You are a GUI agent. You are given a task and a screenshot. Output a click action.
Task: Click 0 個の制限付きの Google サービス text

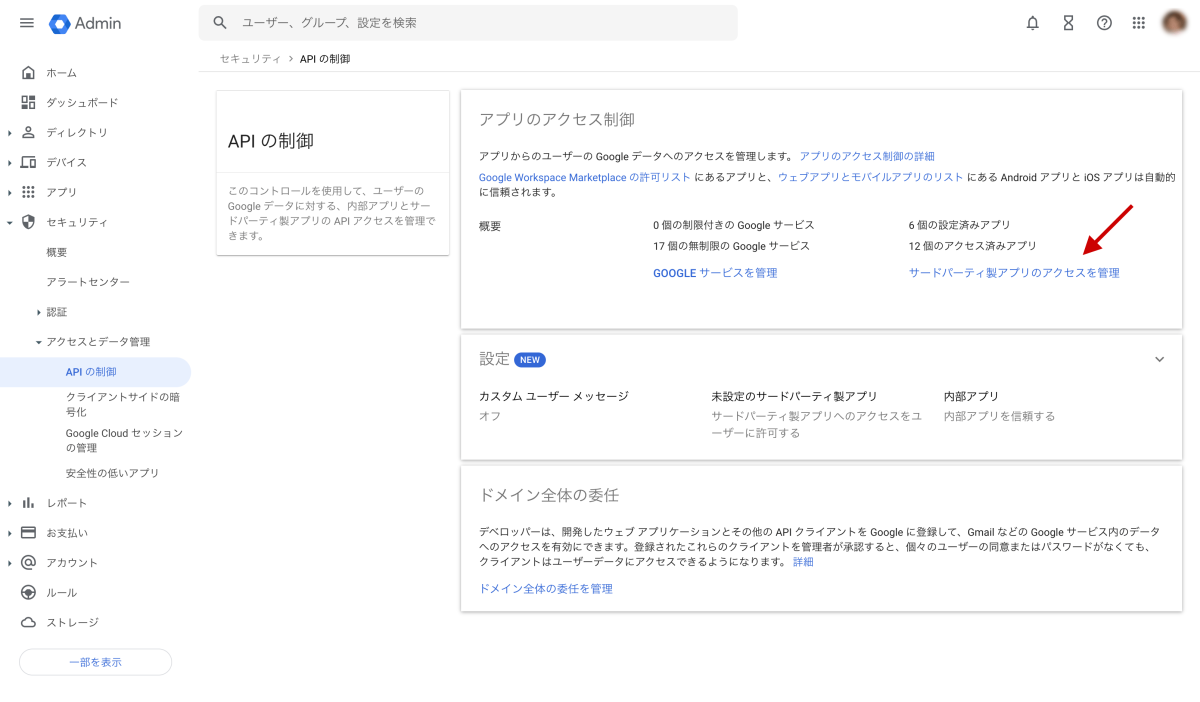tap(733, 225)
